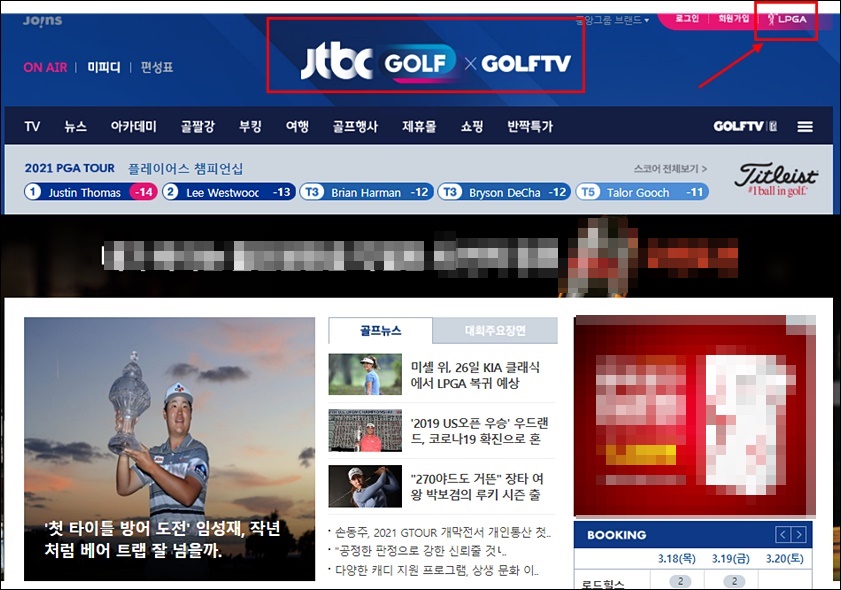This screenshot has width=841, height=590.
Task: Click BOOKING panel header
Action: coord(693,535)
